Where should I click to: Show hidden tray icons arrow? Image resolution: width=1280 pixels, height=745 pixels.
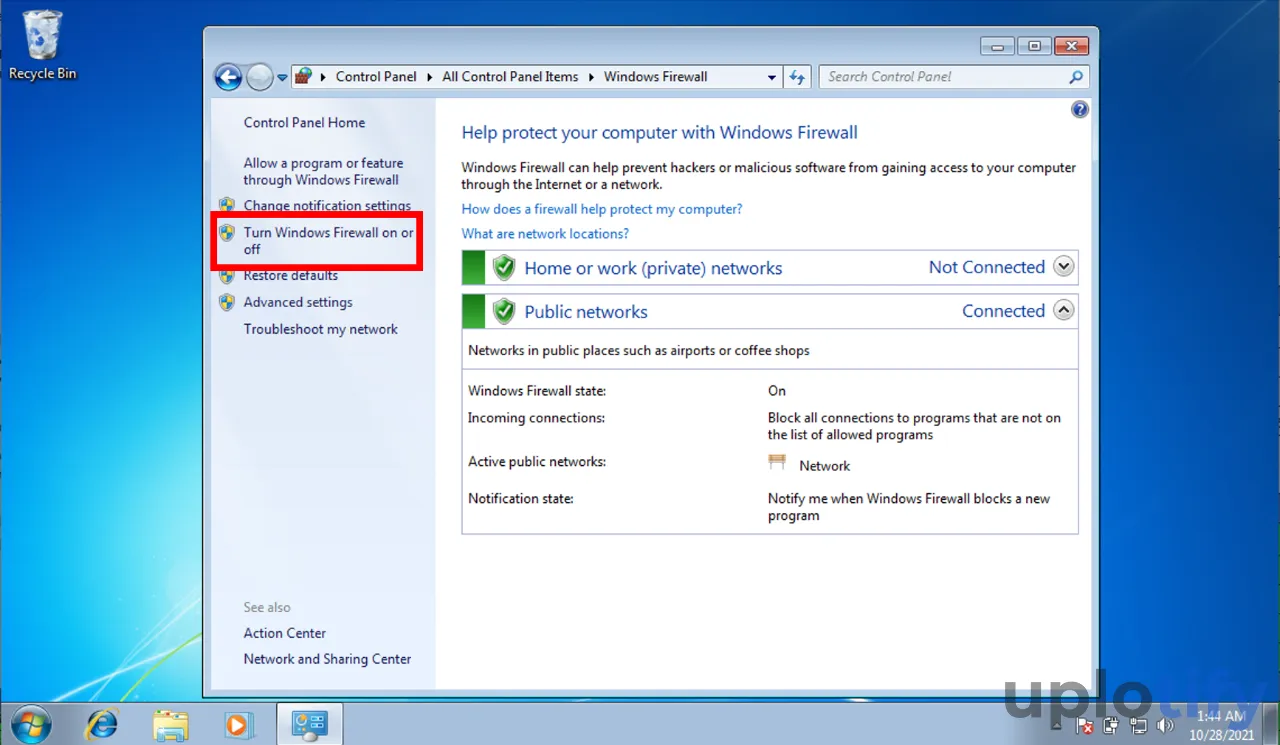click(x=1058, y=726)
